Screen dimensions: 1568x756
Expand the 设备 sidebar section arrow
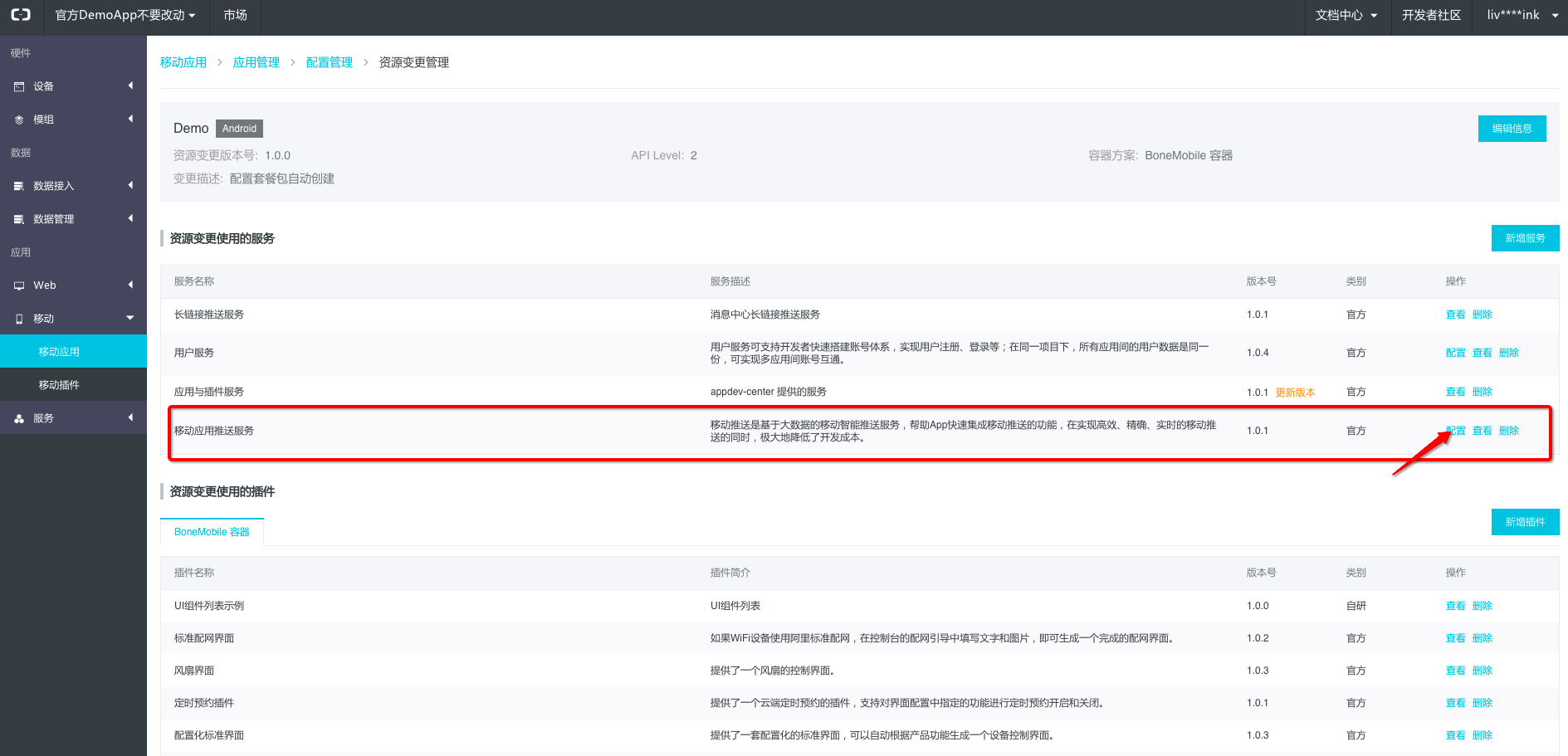tap(130, 85)
